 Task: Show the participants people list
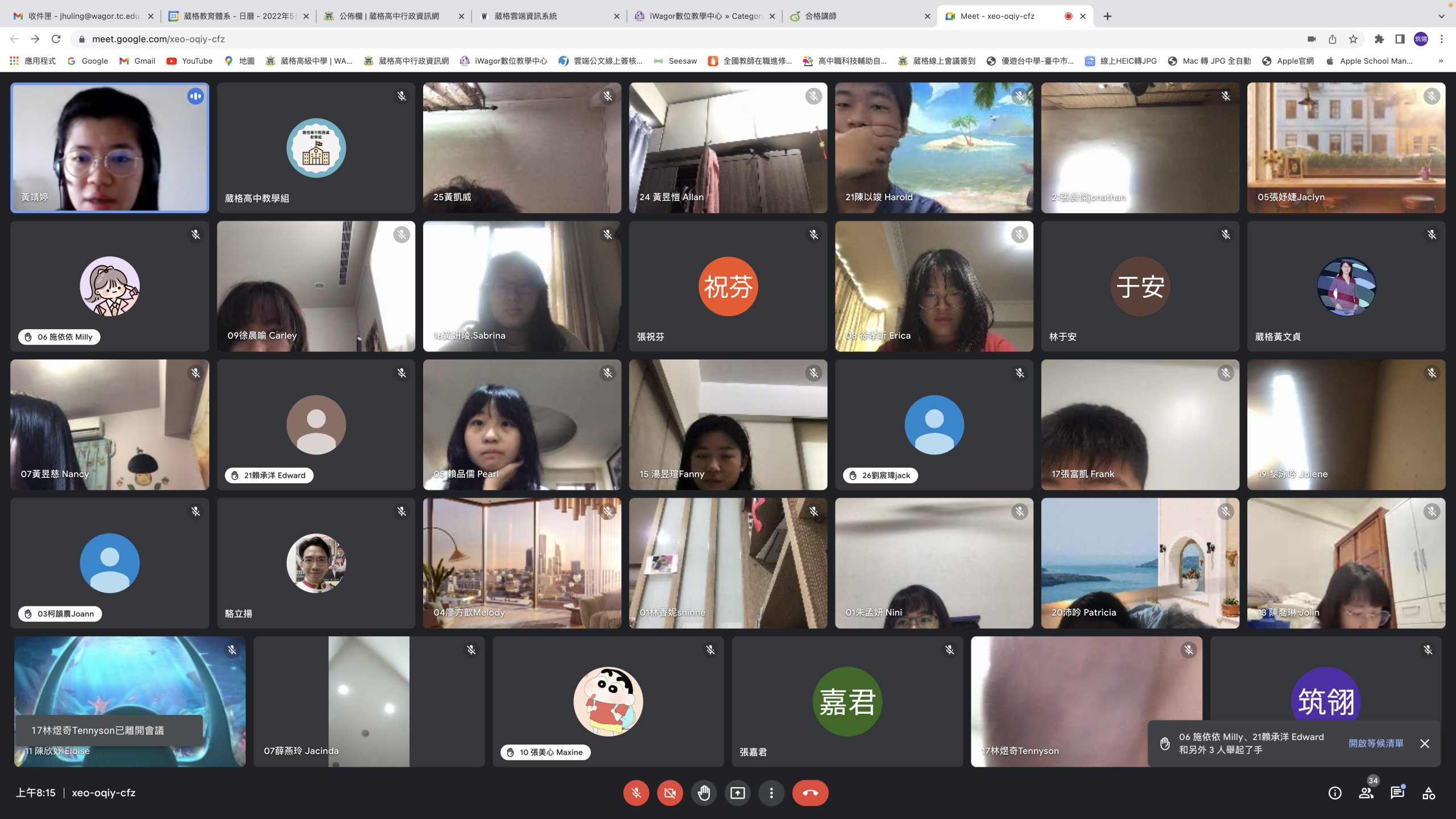tap(1366, 793)
